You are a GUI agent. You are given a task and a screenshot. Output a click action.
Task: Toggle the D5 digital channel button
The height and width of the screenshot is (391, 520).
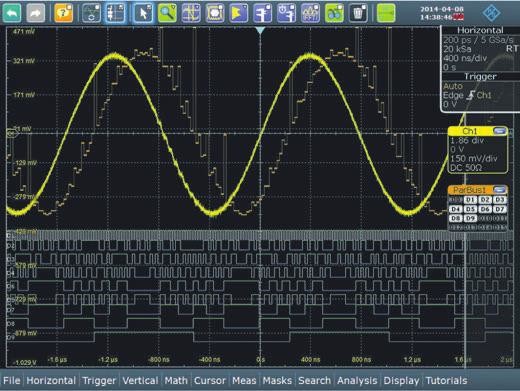point(470,209)
